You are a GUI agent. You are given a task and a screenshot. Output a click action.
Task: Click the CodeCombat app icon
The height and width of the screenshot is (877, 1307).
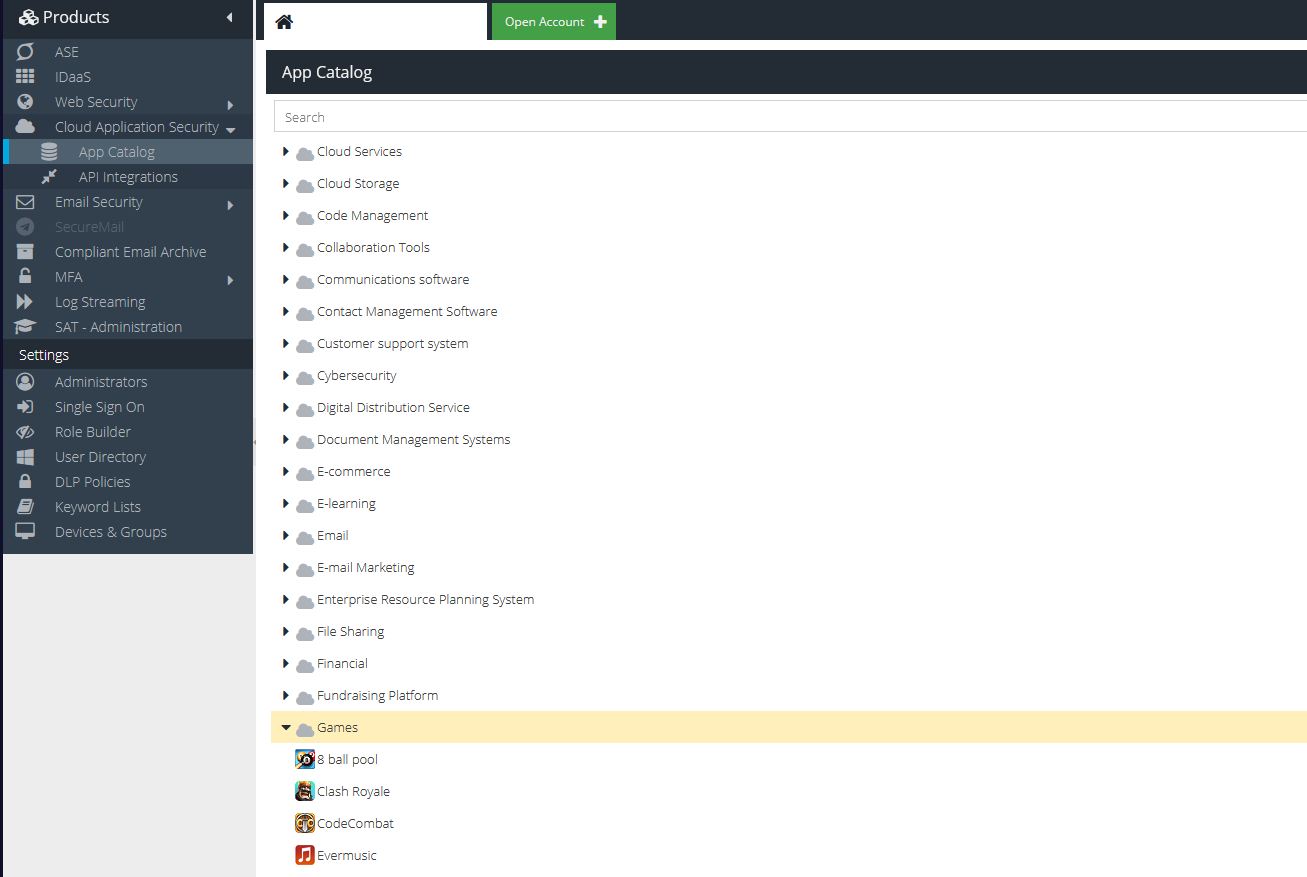(x=305, y=823)
